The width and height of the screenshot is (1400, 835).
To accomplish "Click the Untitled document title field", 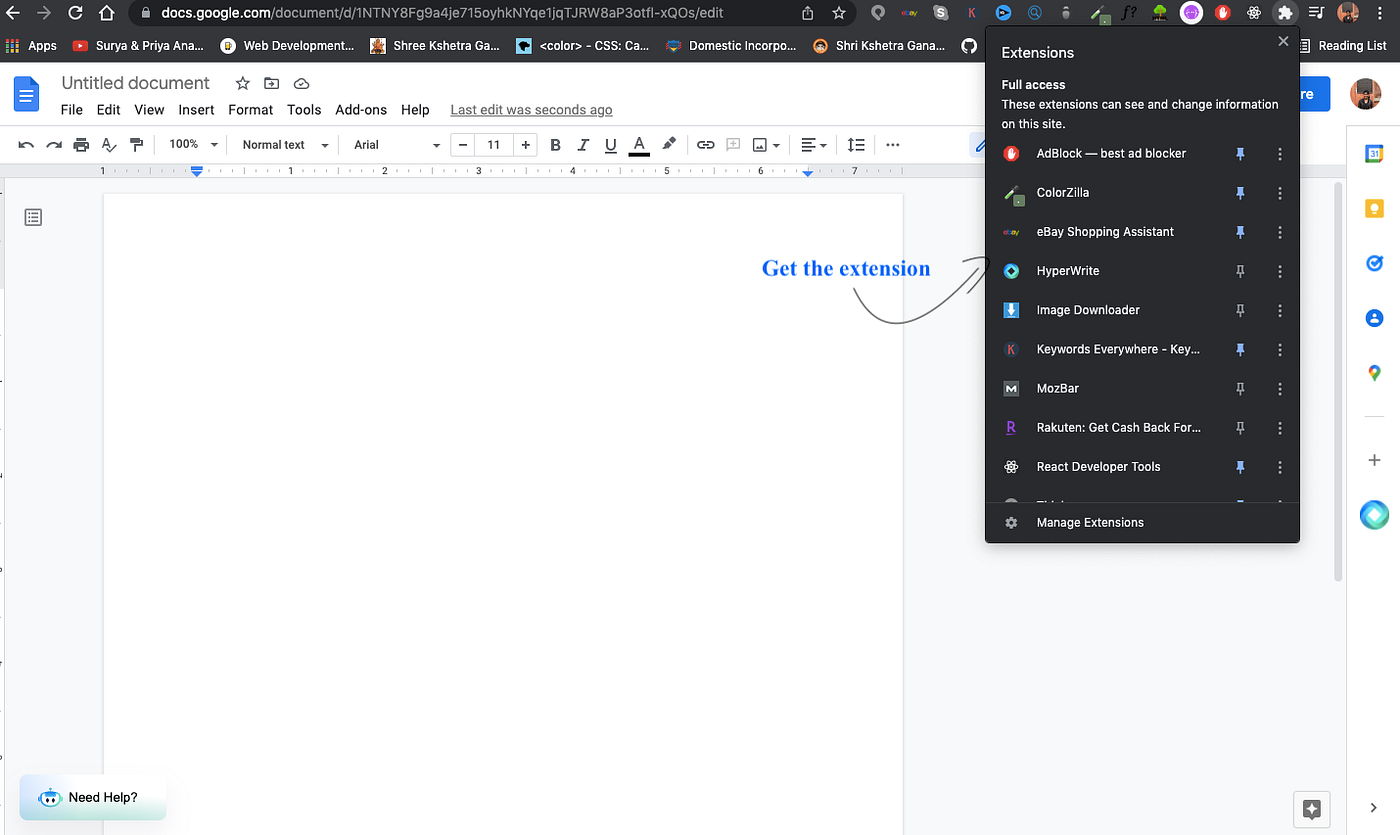I will click(x=135, y=83).
